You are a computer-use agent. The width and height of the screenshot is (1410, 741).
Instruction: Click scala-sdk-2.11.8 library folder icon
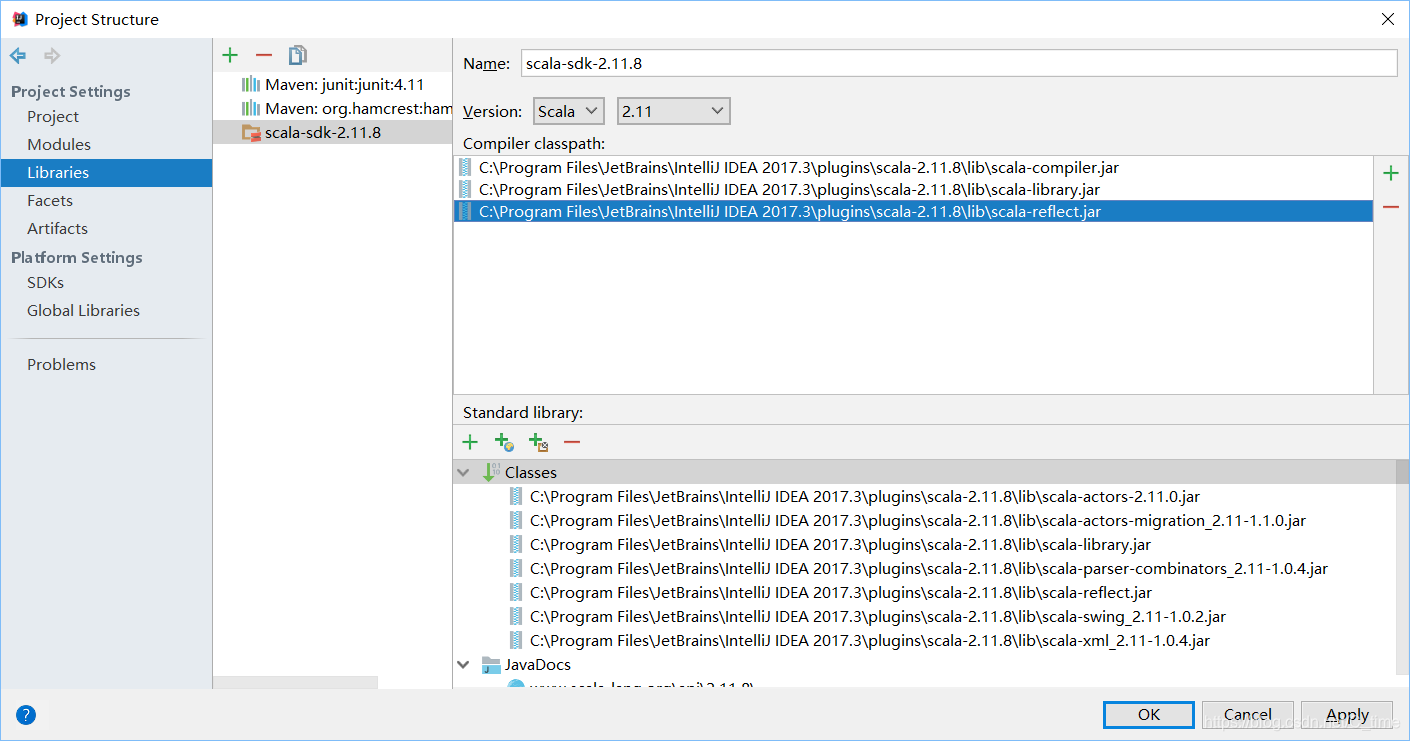tap(251, 132)
